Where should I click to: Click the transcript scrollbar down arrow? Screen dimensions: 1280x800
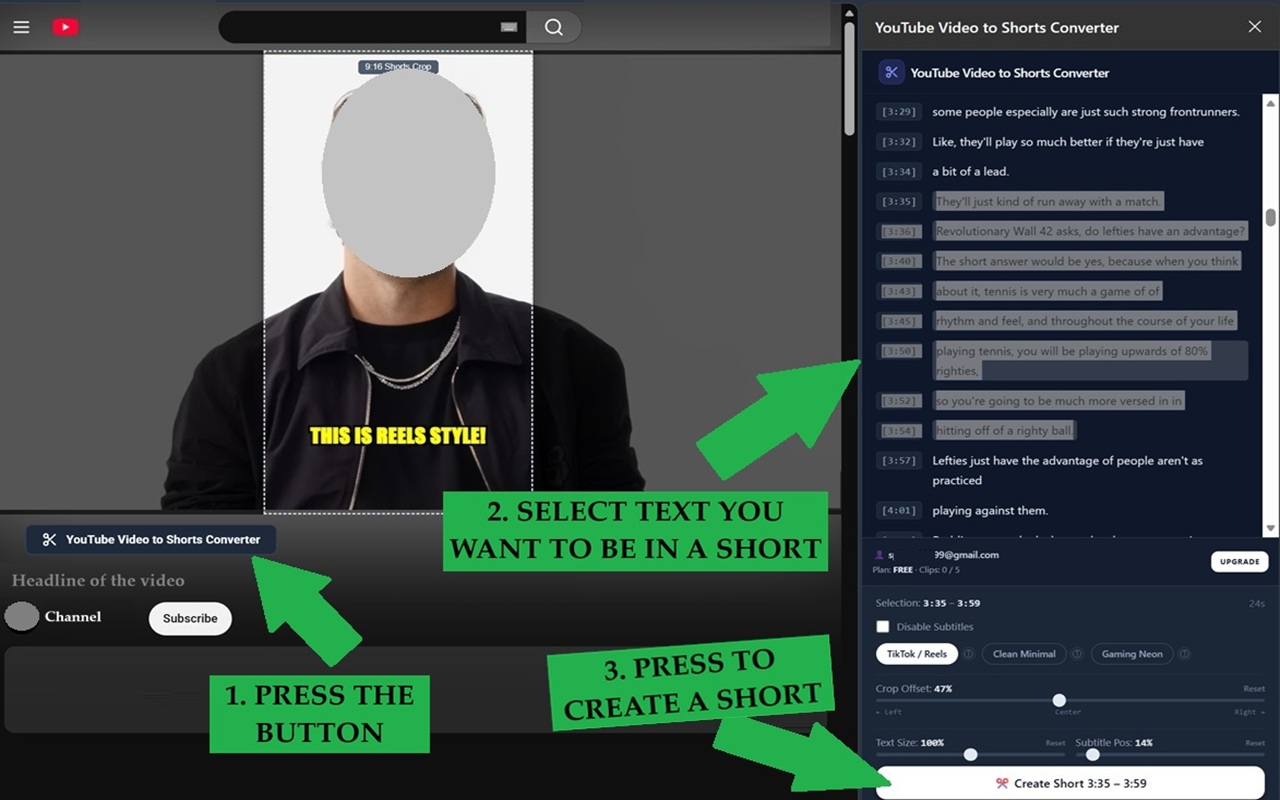[x=1271, y=528]
